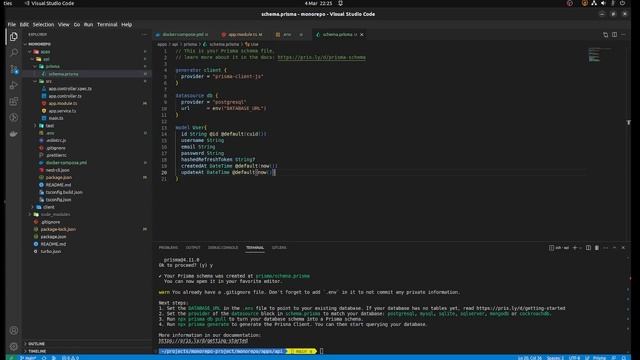Click the Split Editor Right icon

point(614,35)
